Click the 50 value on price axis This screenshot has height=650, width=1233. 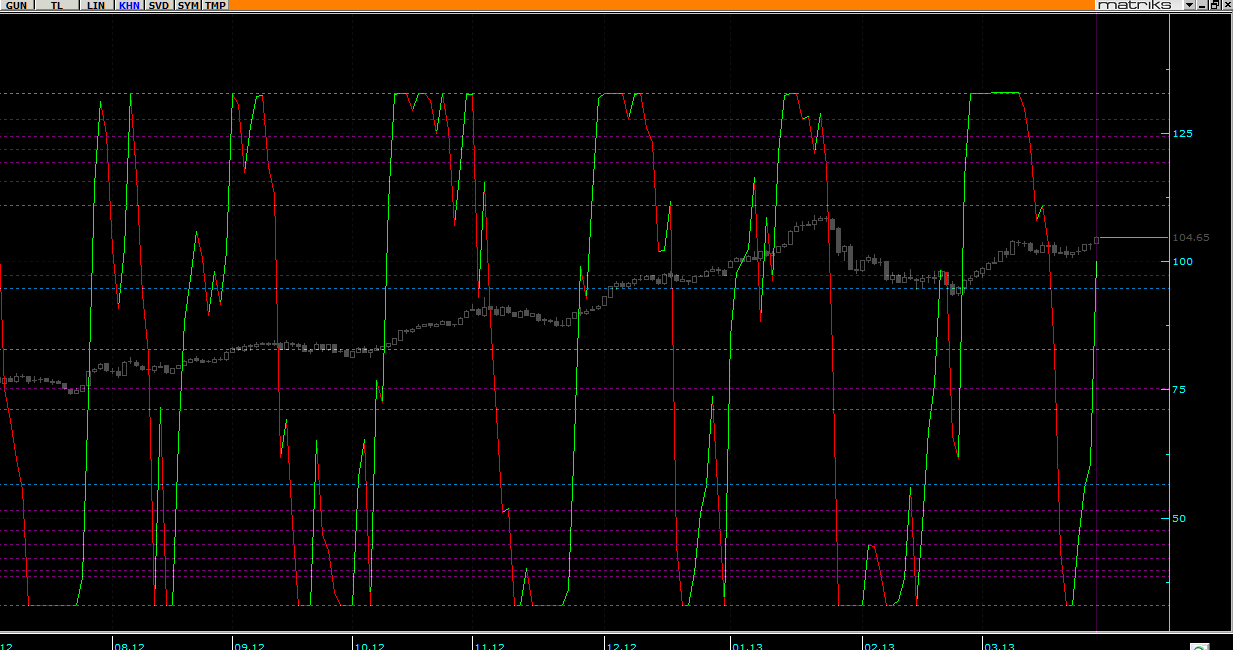pos(1179,518)
